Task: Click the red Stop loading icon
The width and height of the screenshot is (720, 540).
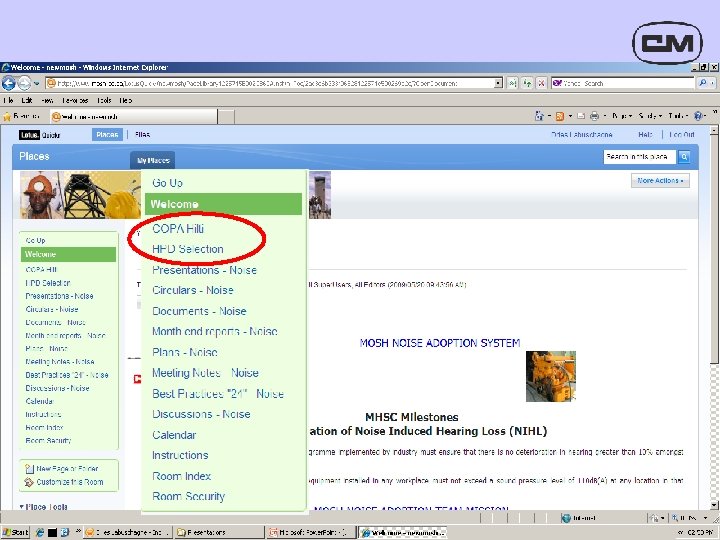Action: [541, 83]
